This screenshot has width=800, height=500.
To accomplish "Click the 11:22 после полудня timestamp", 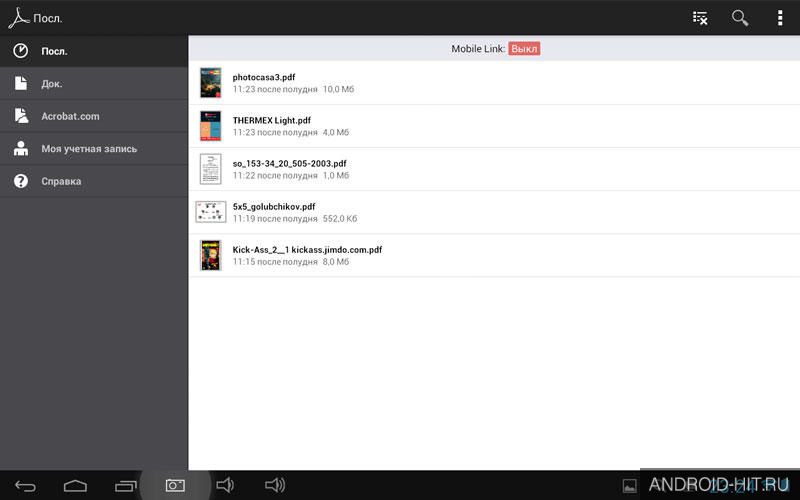I will pyautogui.click(x=275, y=176).
